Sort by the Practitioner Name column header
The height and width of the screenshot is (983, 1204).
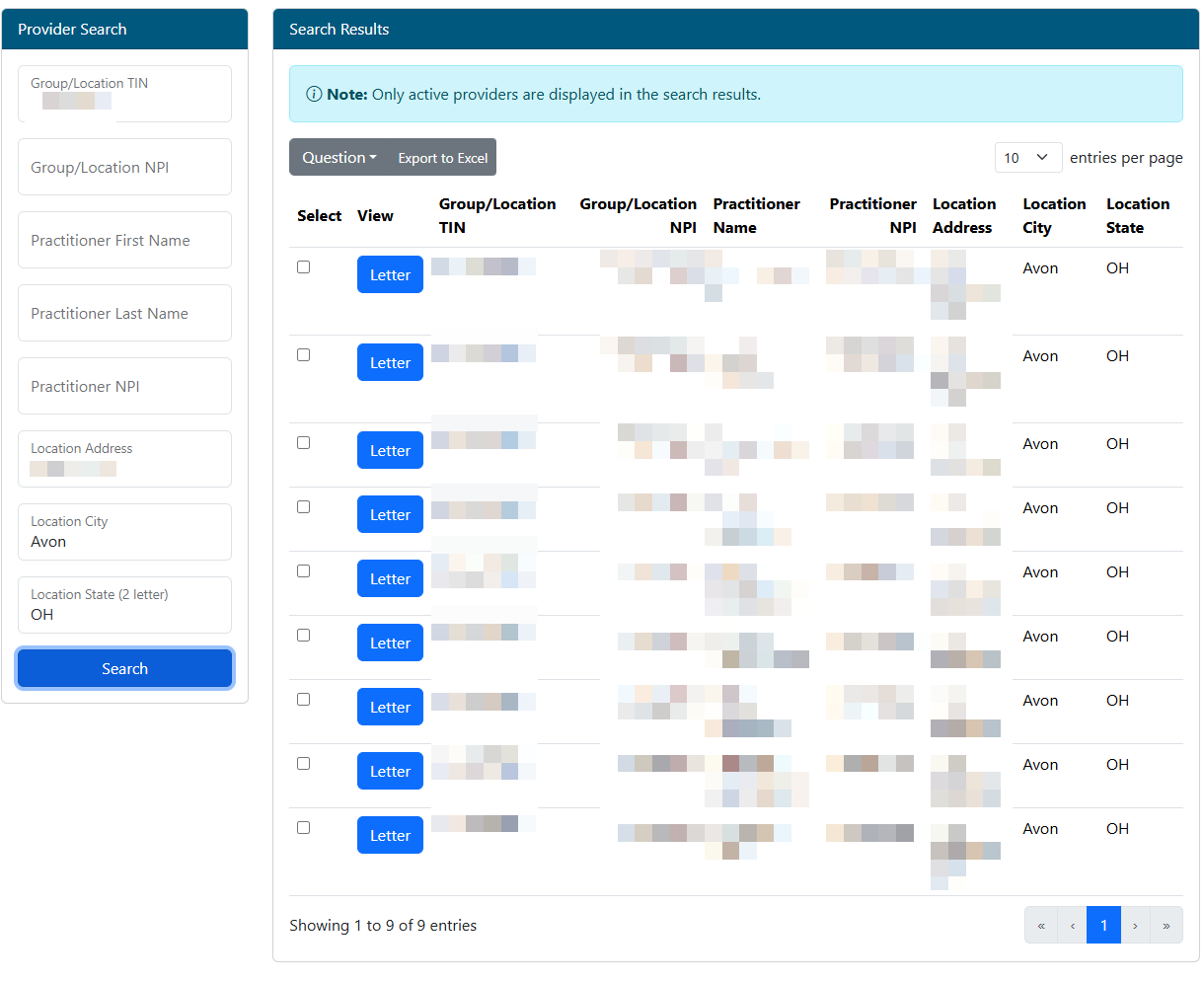[756, 215]
